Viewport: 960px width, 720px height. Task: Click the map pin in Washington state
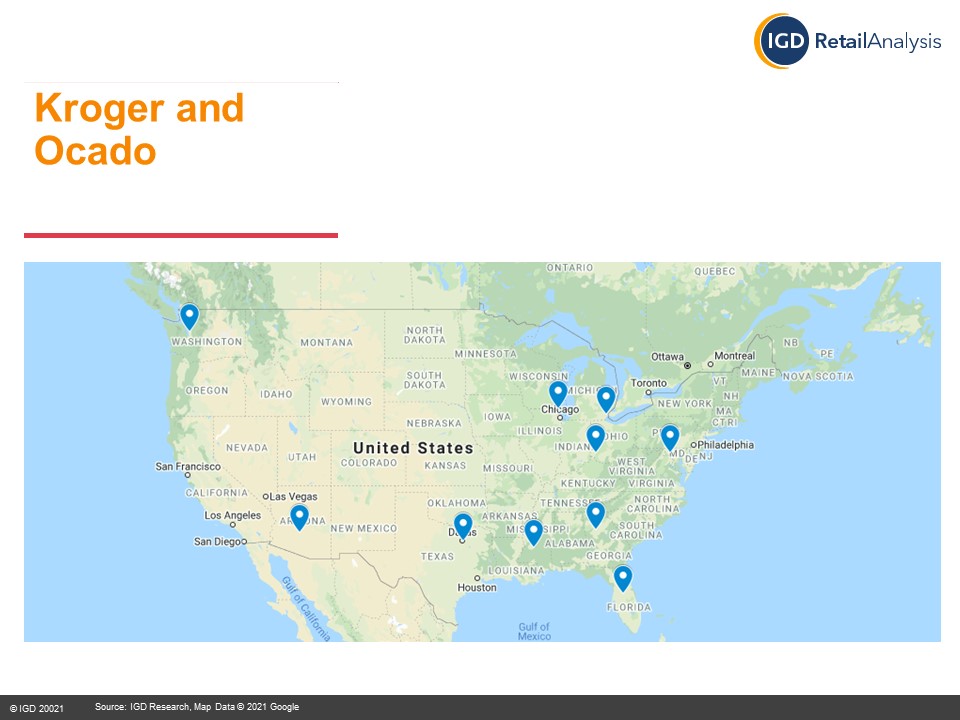(x=189, y=317)
